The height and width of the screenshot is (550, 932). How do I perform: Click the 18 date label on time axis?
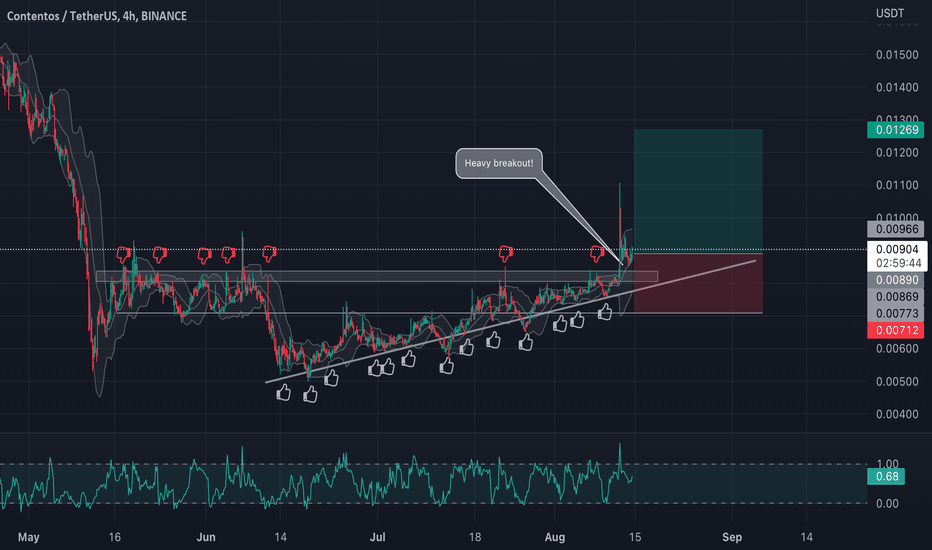pos(475,538)
